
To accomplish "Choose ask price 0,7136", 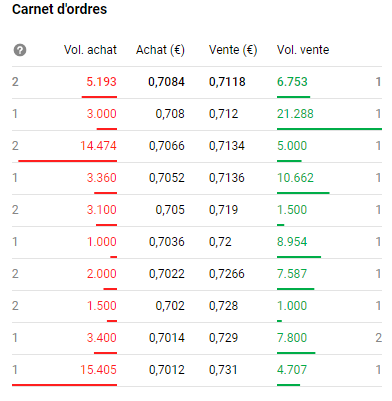I will coord(227,178).
